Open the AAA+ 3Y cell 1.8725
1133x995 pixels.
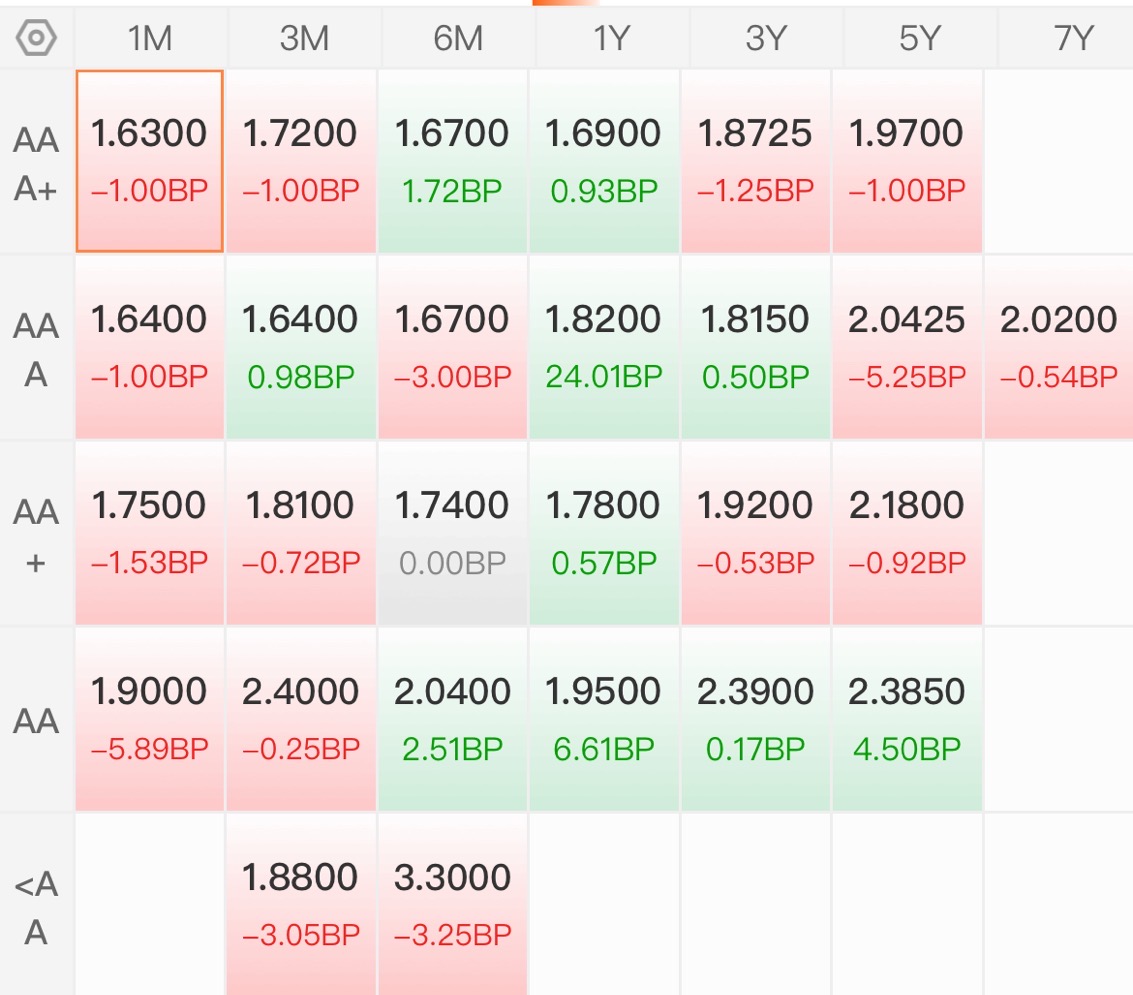pyautogui.click(x=755, y=161)
